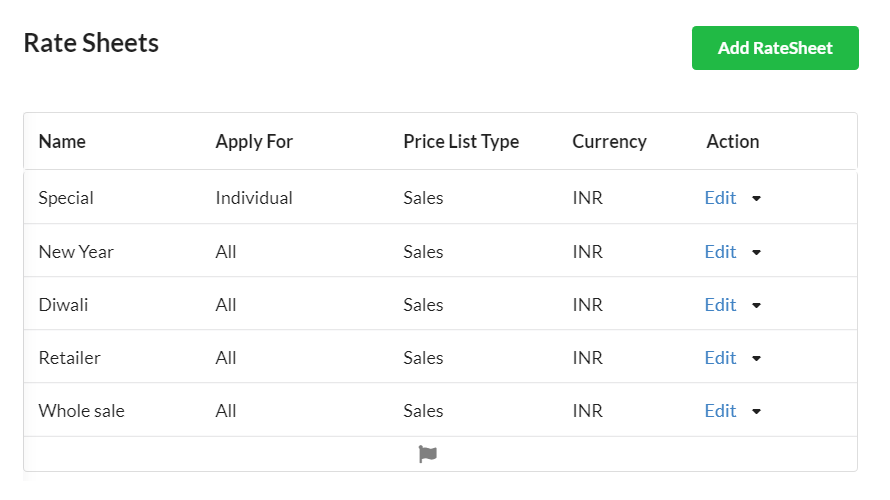Screen dimensions: 890x500
Task: Select the Special row name cell
Action: 66,198
